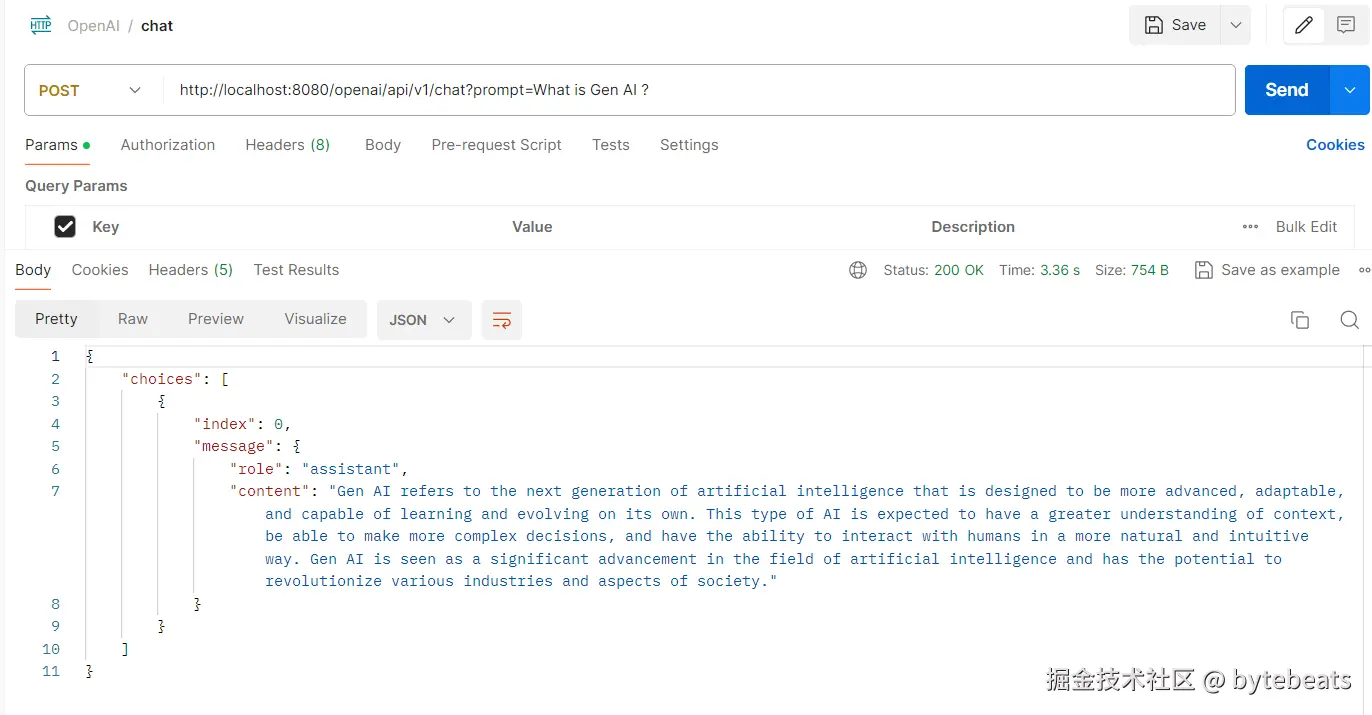
Task: Open the request Headers (8) tab
Action: [288, 145]
